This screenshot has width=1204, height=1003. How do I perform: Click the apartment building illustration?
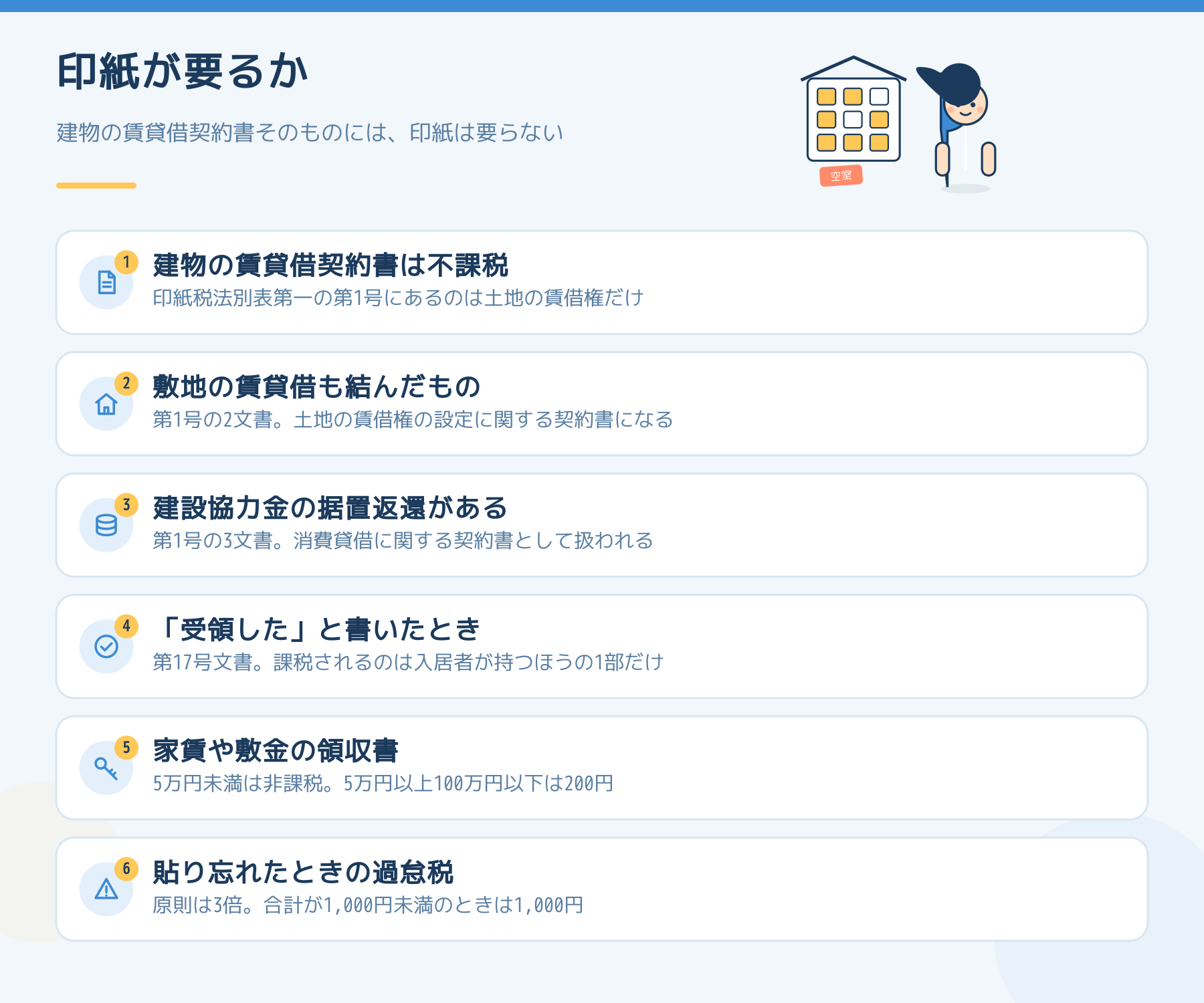coord(854,110)
